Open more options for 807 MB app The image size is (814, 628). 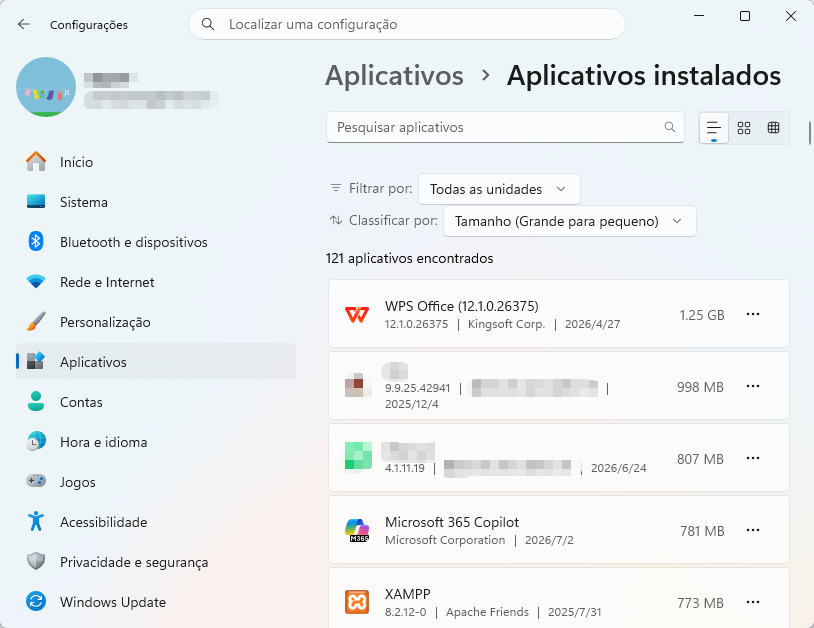(753, 458)
